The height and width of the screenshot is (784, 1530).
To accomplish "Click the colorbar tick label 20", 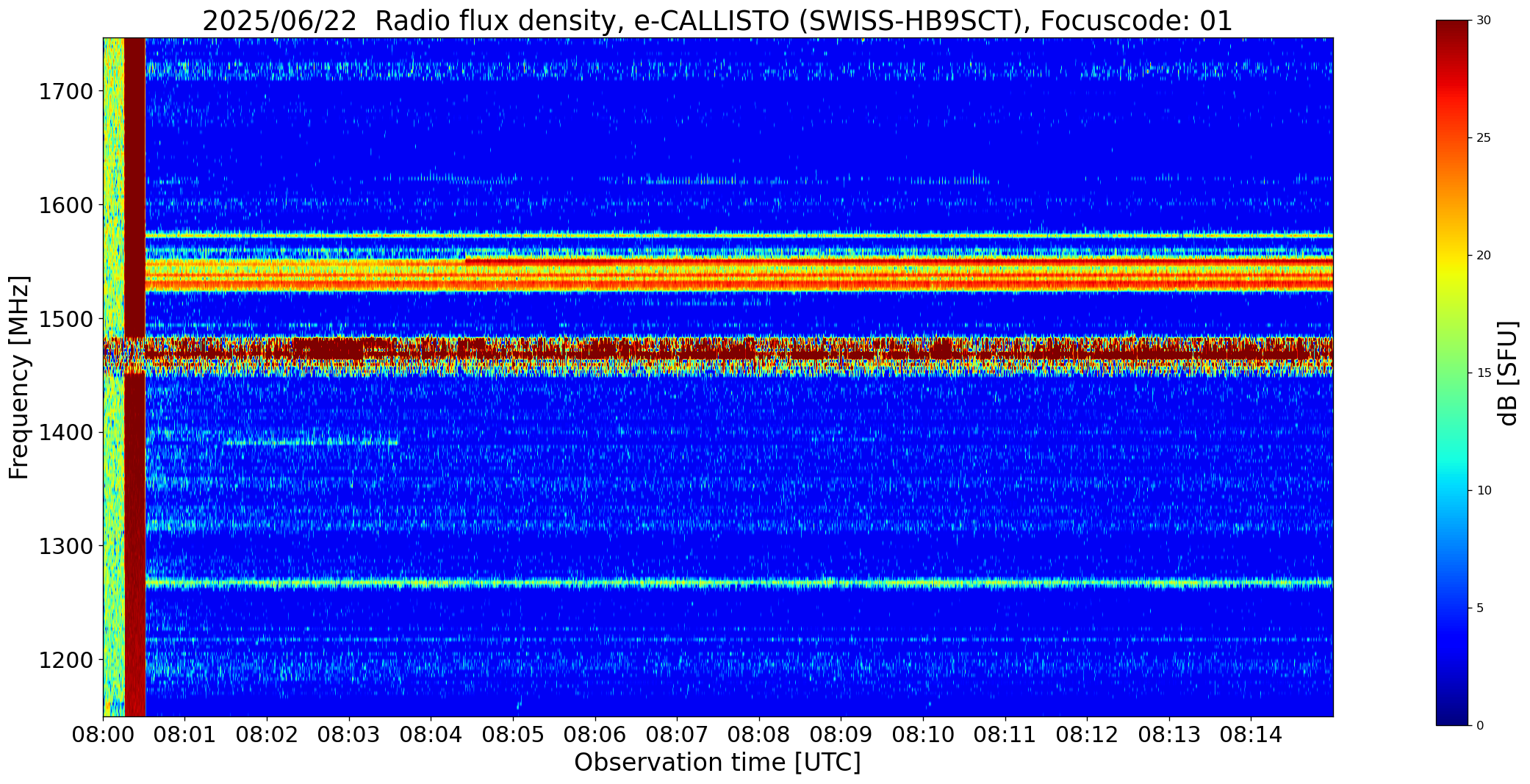I will [x=1484, y=256].
